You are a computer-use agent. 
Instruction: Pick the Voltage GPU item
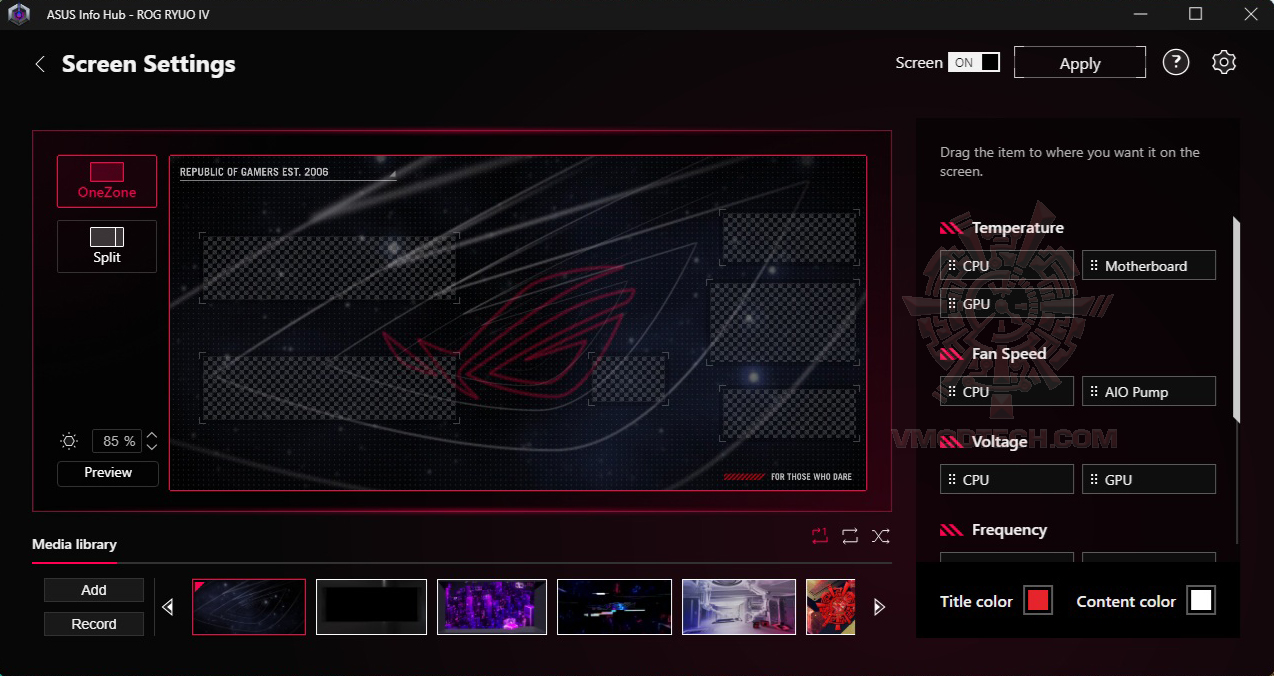click(x=1149, y=480)
